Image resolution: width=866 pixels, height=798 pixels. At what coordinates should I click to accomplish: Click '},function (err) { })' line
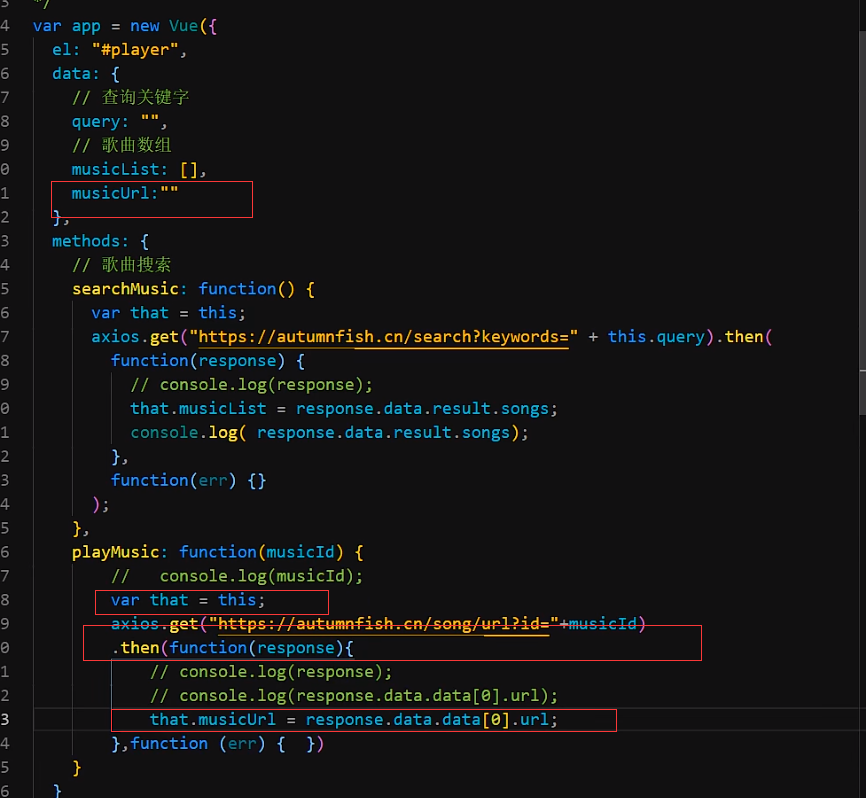[218, 744]
